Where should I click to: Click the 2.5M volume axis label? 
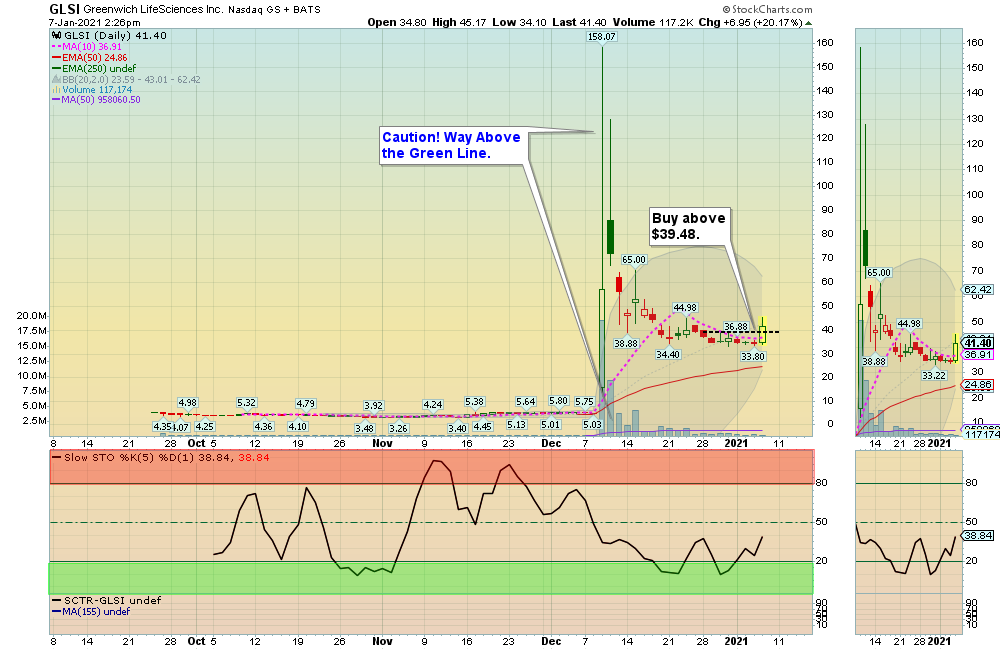point(34,421)
